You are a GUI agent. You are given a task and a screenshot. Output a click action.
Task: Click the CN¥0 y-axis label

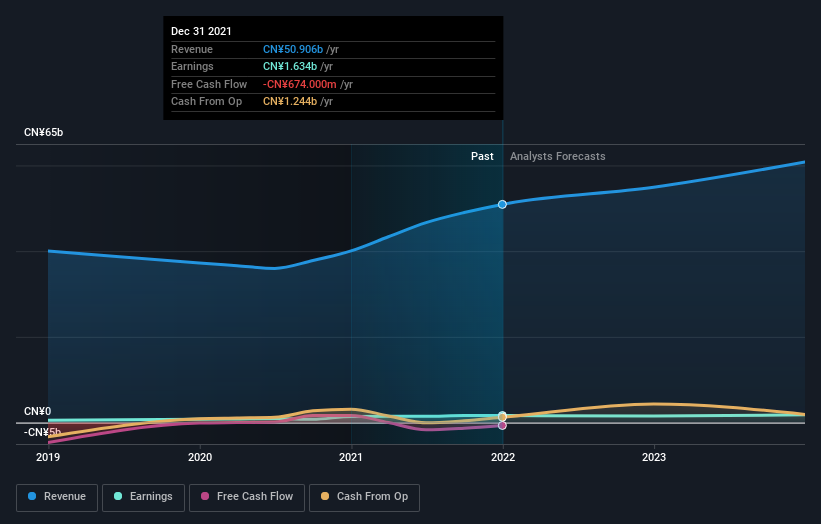[37, 411]
